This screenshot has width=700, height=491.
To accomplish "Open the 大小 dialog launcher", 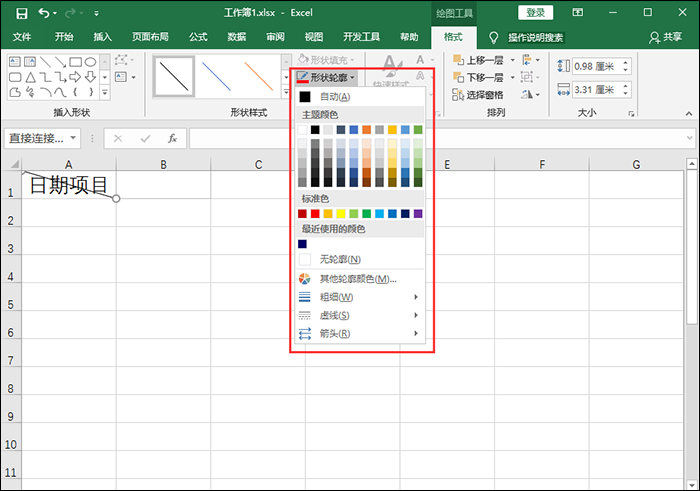I will (x=631, y=114).
